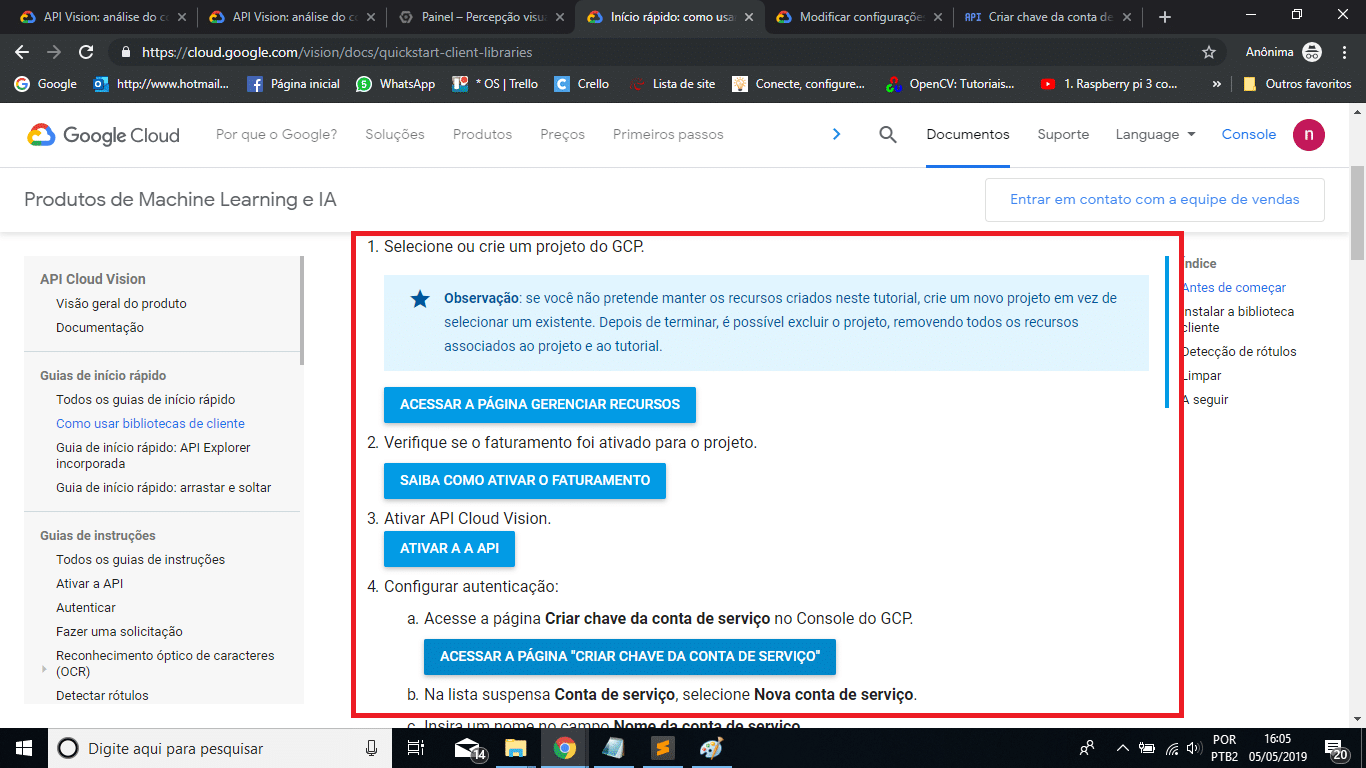Open the Language dropdown
This screenshot has height=768, width=1366.
pos(1155,134)
